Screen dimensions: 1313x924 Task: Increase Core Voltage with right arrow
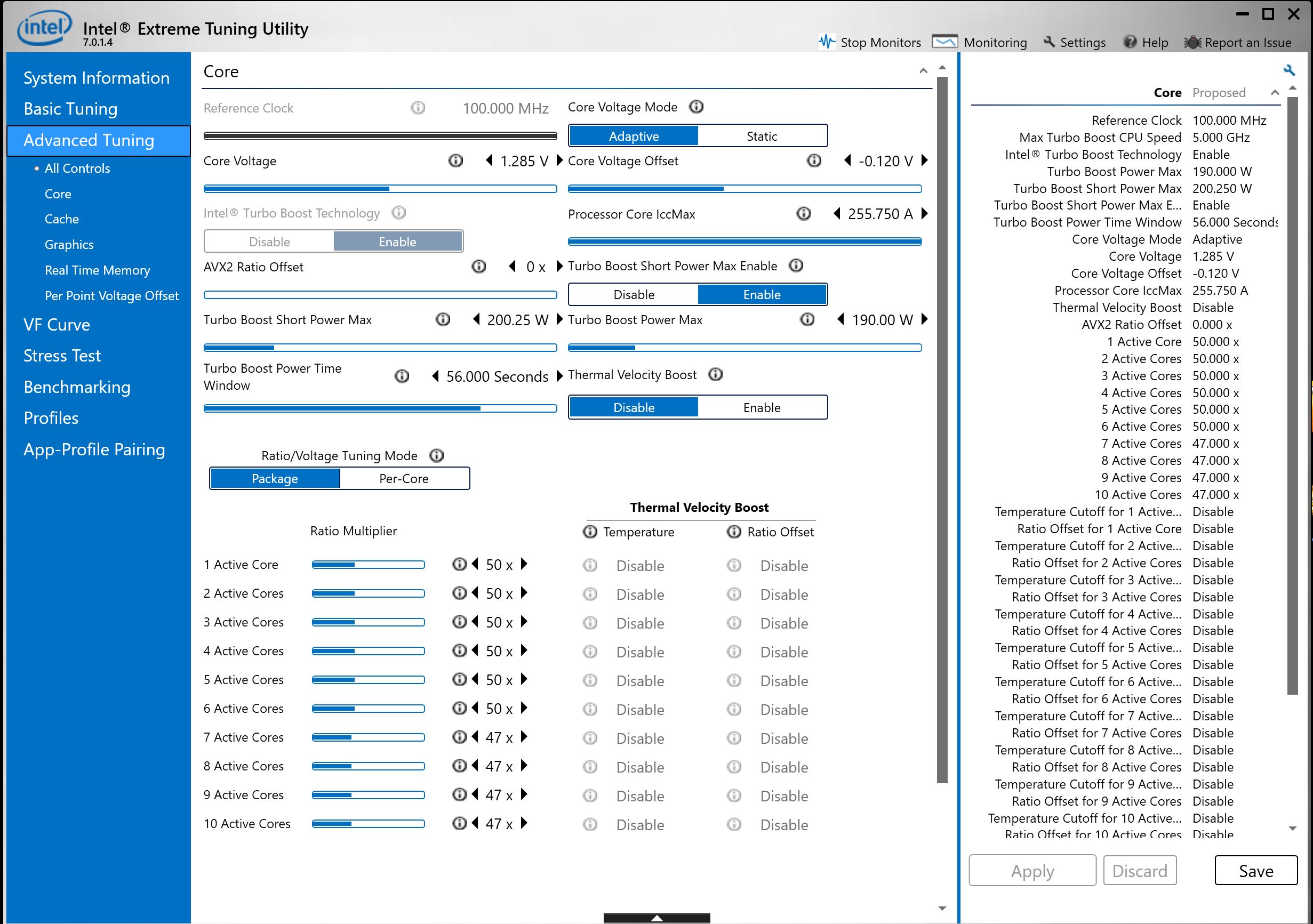pos(560,160)
